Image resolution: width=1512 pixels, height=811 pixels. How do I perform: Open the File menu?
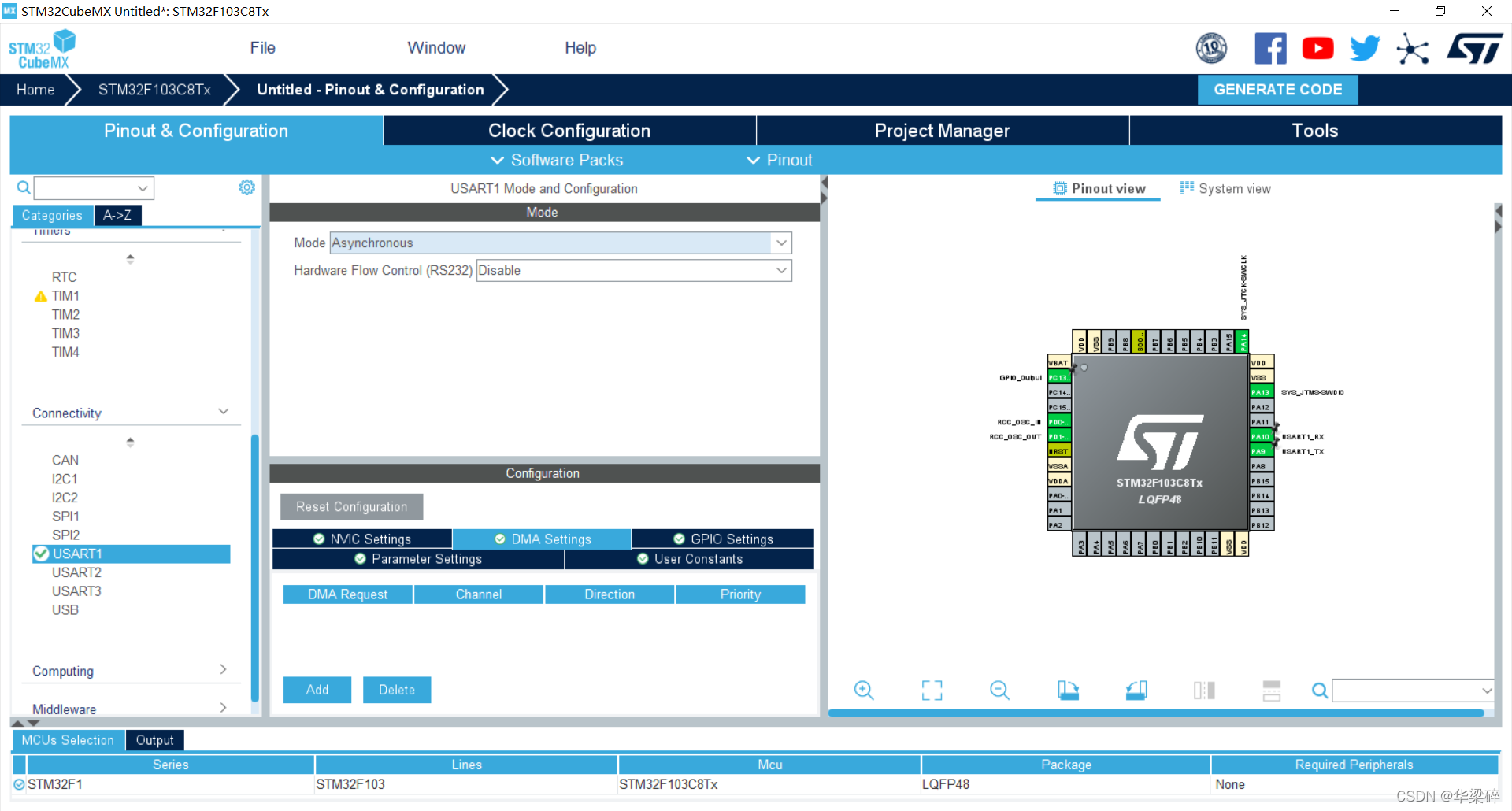[263, 48]
